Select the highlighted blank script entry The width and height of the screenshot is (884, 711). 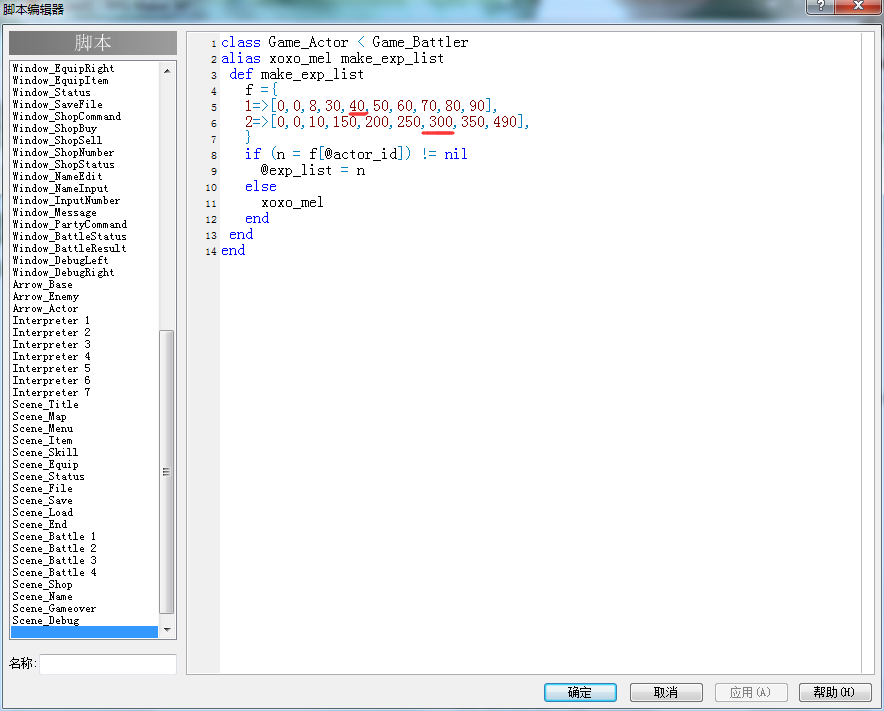tap(85, 632)
